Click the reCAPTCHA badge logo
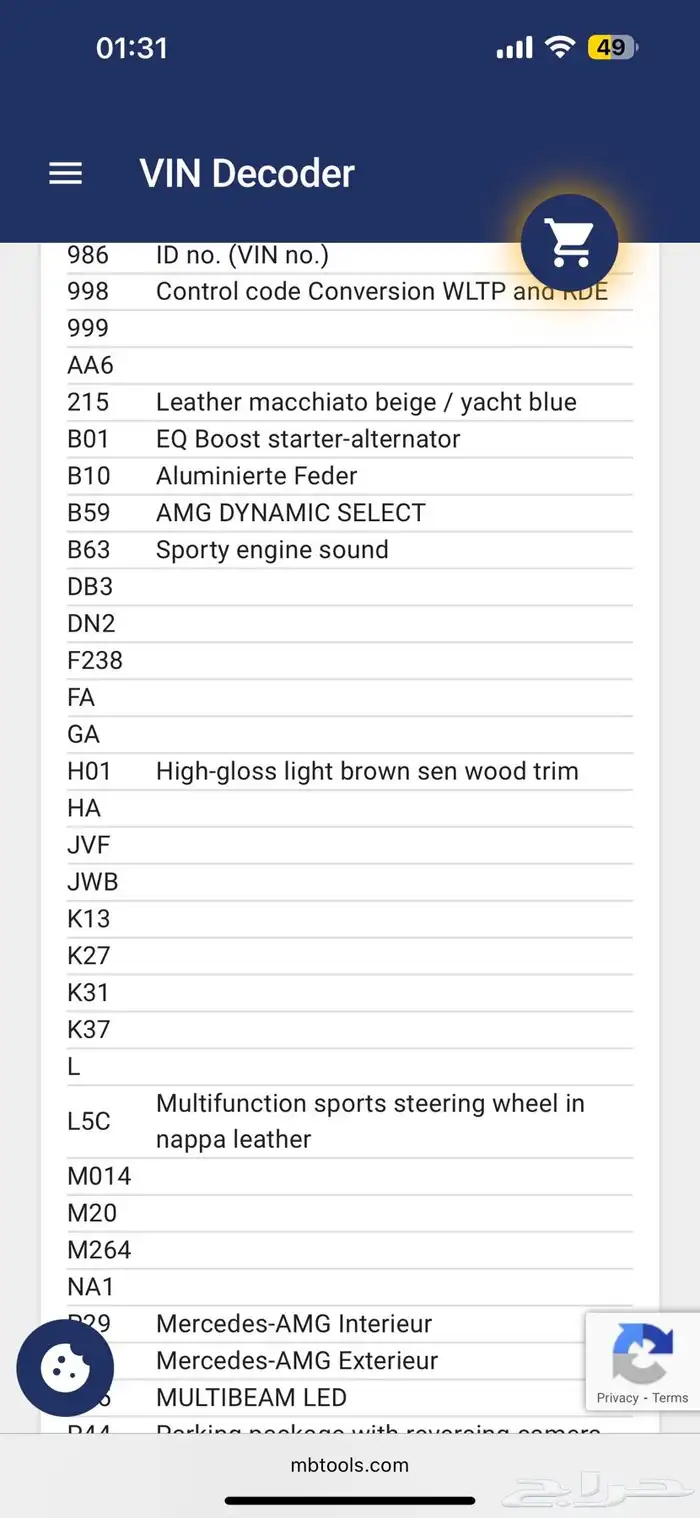The width and height of the screenshot is (700, 1518). (x=642, y=1353)
